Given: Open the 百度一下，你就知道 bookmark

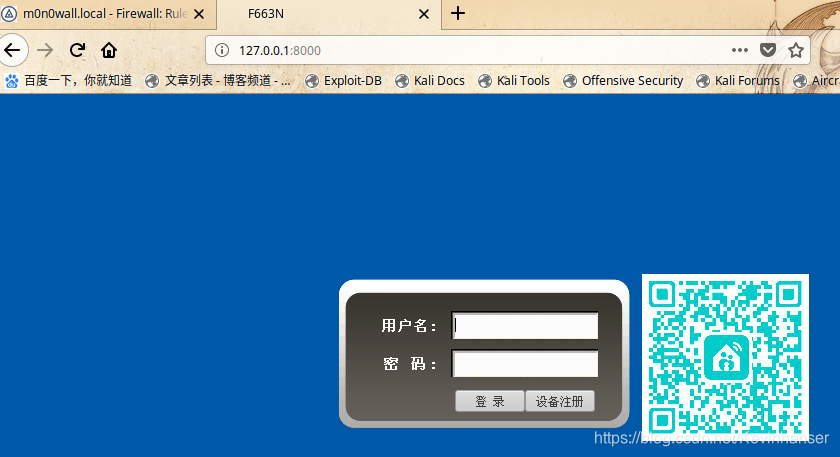Looking at the screenshot, I should pos(69,81).
